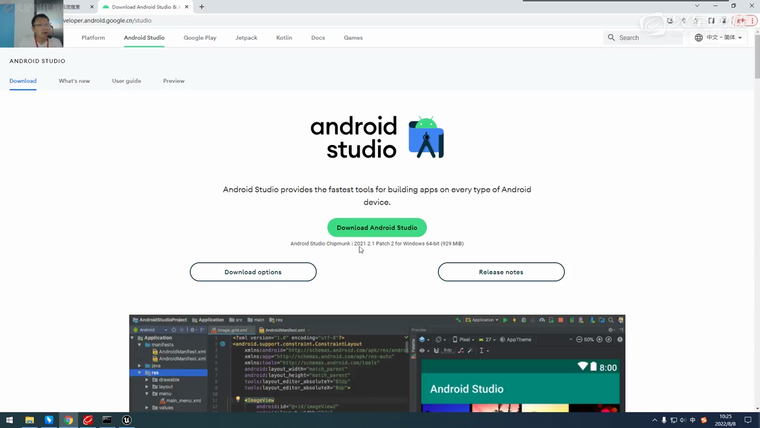
Task: Click the globe language icon
Action: coord(699,38)
